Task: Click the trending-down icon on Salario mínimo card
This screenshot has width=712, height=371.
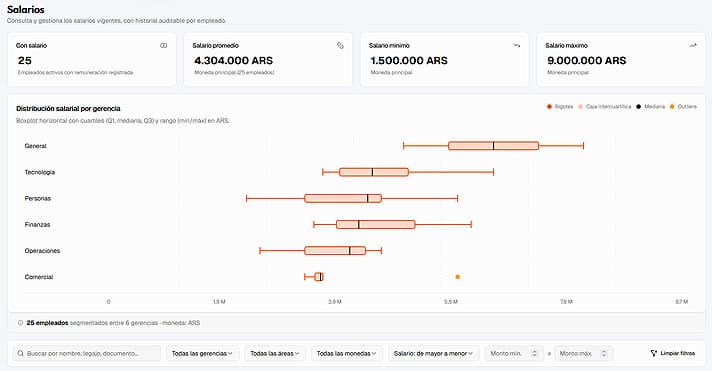Action: 516,45
